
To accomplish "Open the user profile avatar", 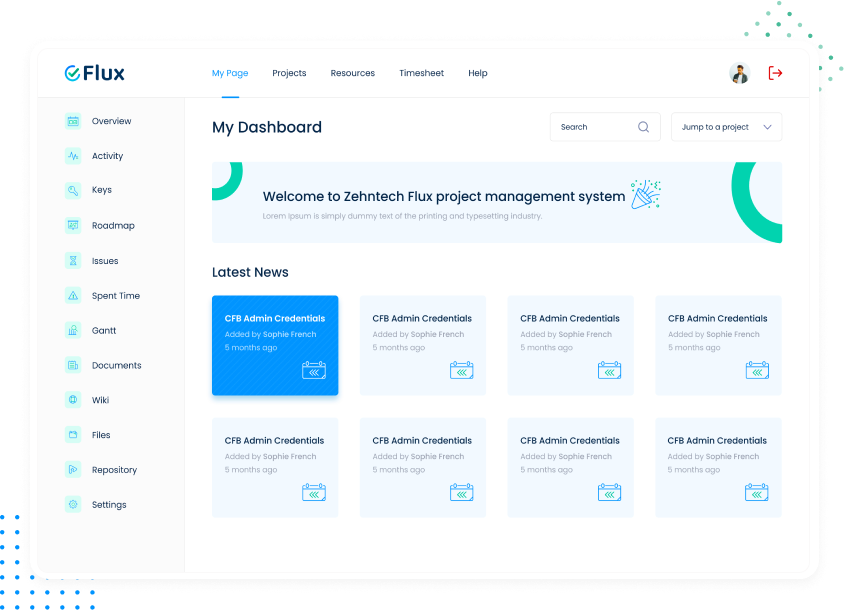I will [x=740, y=73].
